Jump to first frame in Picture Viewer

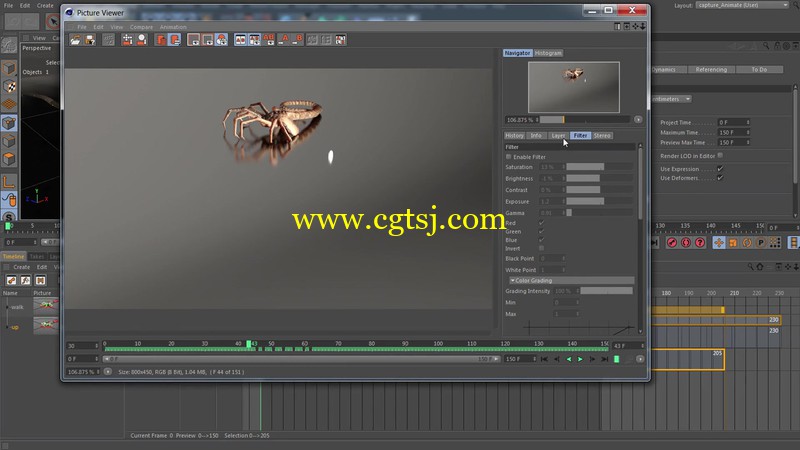point(544,360)
